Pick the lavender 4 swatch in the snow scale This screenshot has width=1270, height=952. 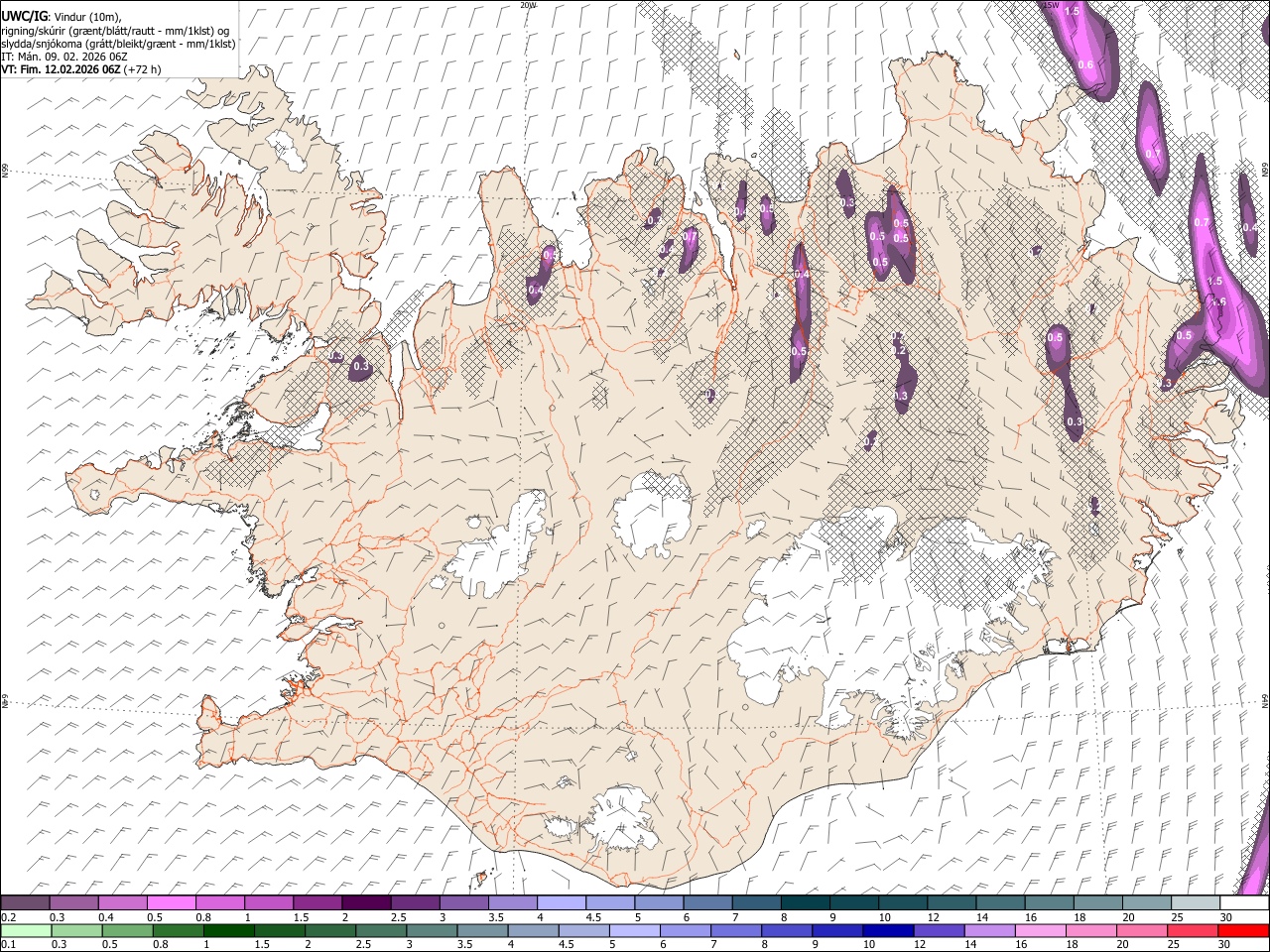pos(562,903)
